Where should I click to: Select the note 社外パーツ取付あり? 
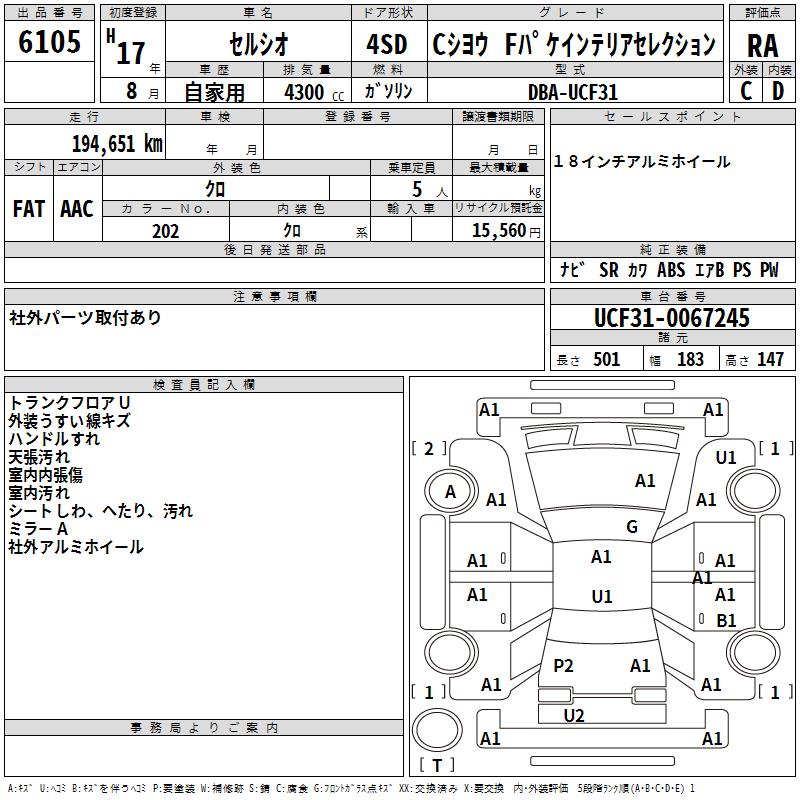(x=85, y=317)
